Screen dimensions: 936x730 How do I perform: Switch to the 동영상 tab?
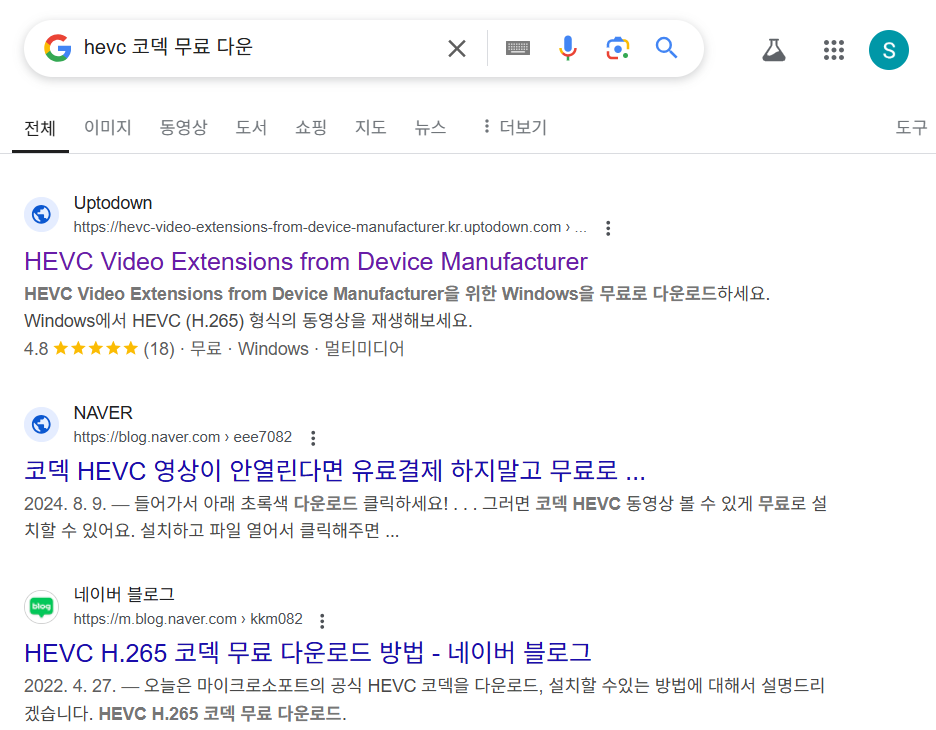183,127
